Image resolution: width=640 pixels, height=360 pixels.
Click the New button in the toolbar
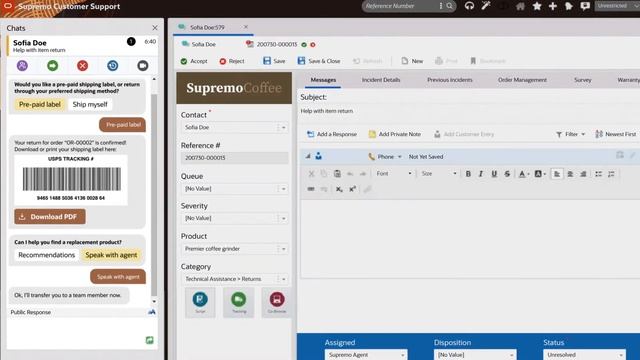tap(412, 61)
